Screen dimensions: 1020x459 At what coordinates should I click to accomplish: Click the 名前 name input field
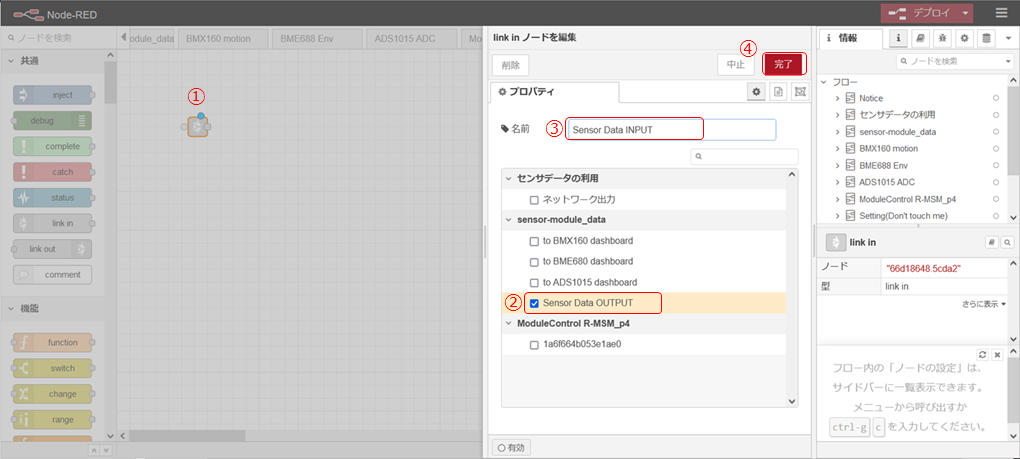[670, 130]
